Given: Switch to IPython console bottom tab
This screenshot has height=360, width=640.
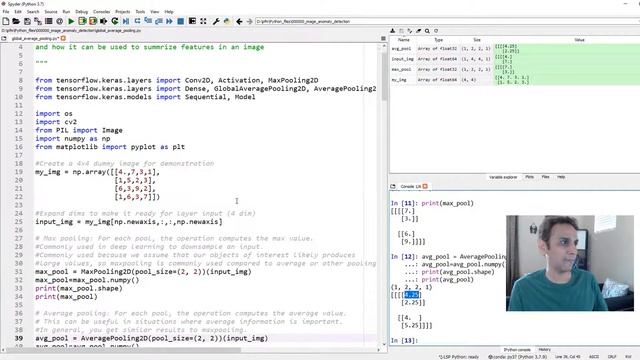Looking at the screenshot, I should (517, 350).
